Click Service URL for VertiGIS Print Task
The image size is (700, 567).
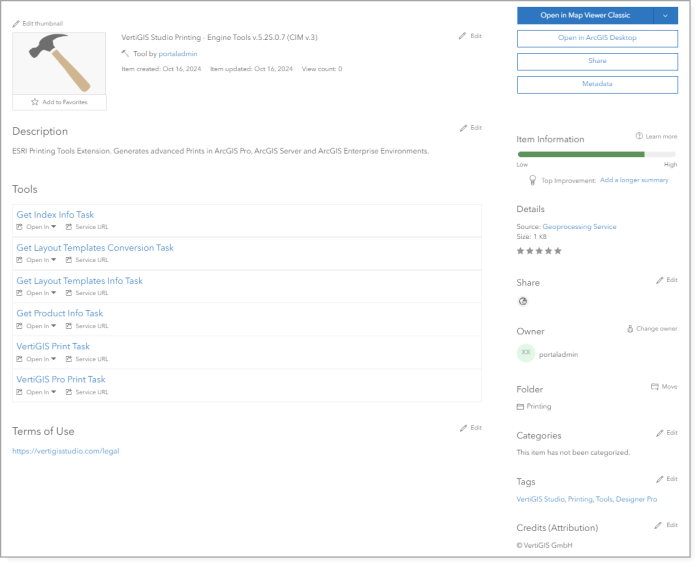(87, 359)
